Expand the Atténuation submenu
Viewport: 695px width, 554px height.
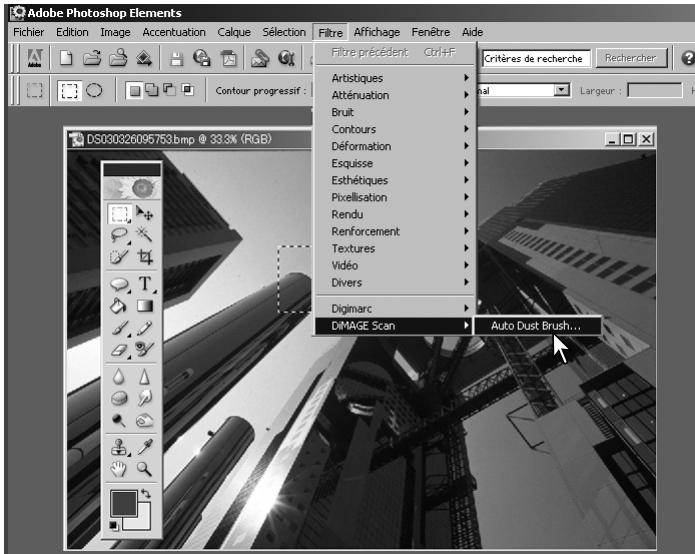pos(394,95)
